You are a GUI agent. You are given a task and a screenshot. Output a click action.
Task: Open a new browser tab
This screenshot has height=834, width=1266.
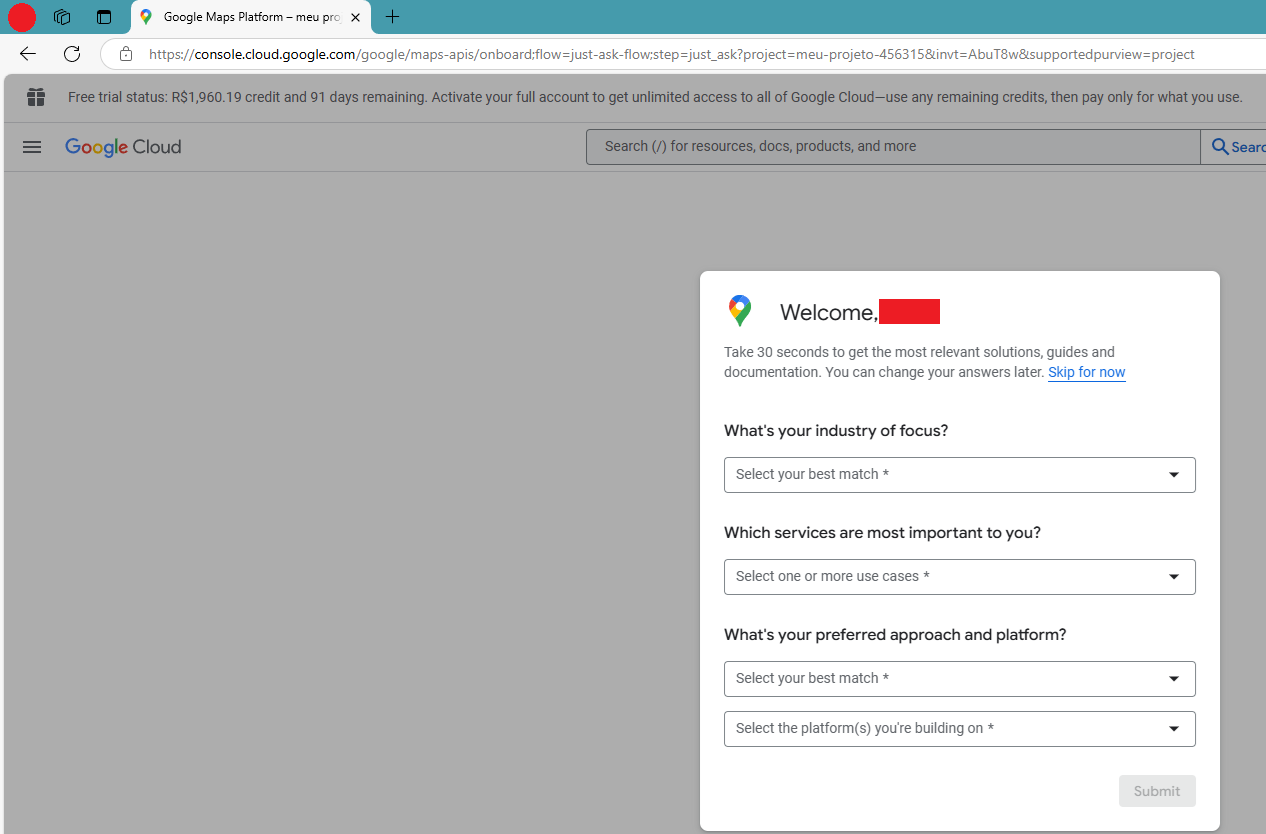[x=392, y=17]
